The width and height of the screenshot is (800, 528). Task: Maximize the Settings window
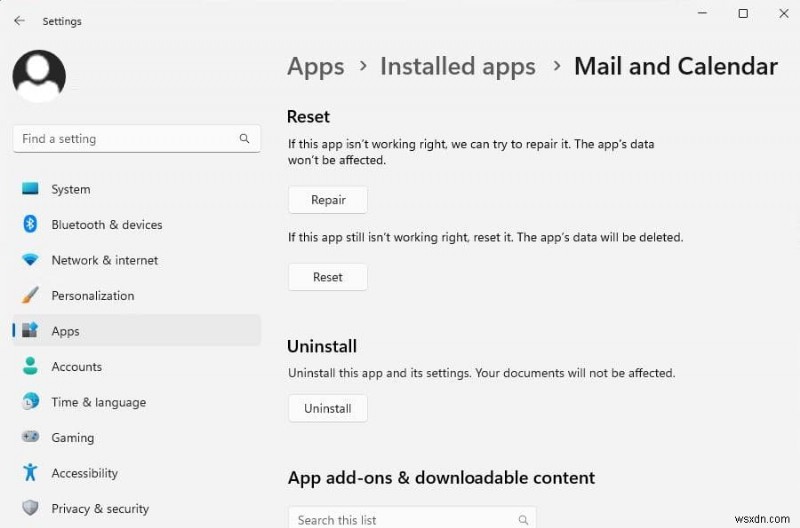tap(743, 13)
